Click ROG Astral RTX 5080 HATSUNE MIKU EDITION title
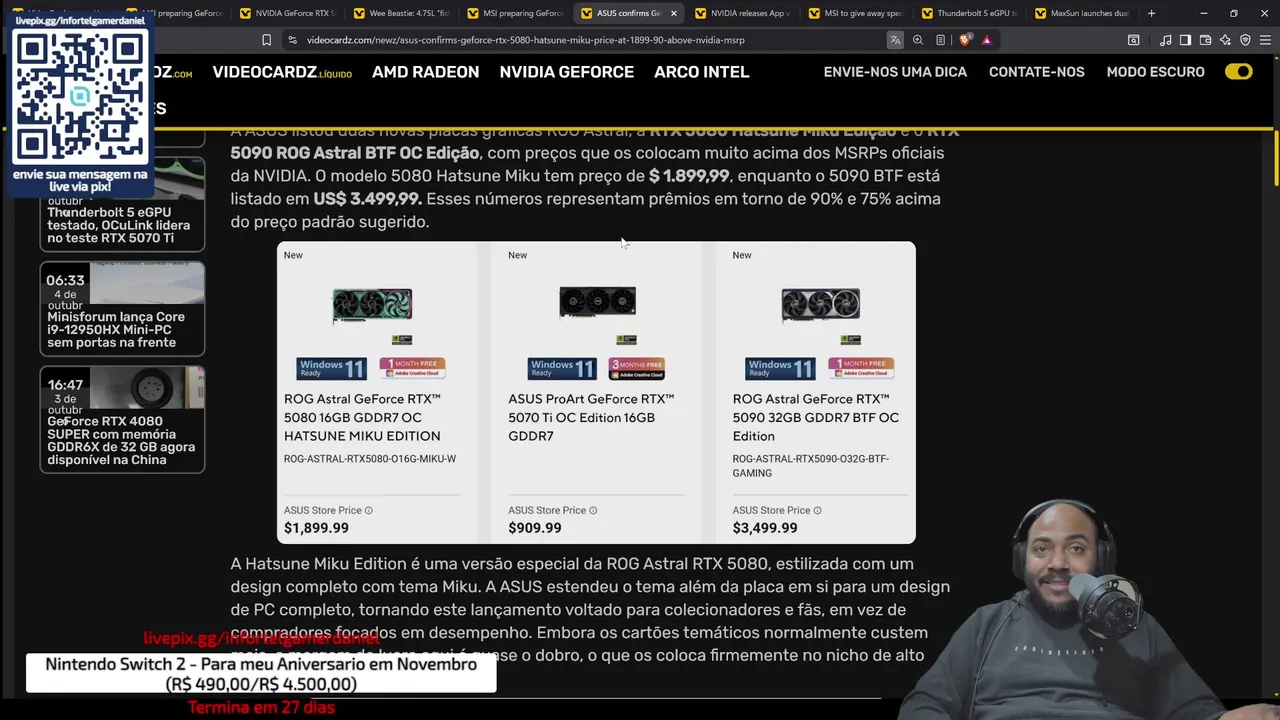Image resolution: width=1280 pixels, height=720 pixels. [362, 417]
